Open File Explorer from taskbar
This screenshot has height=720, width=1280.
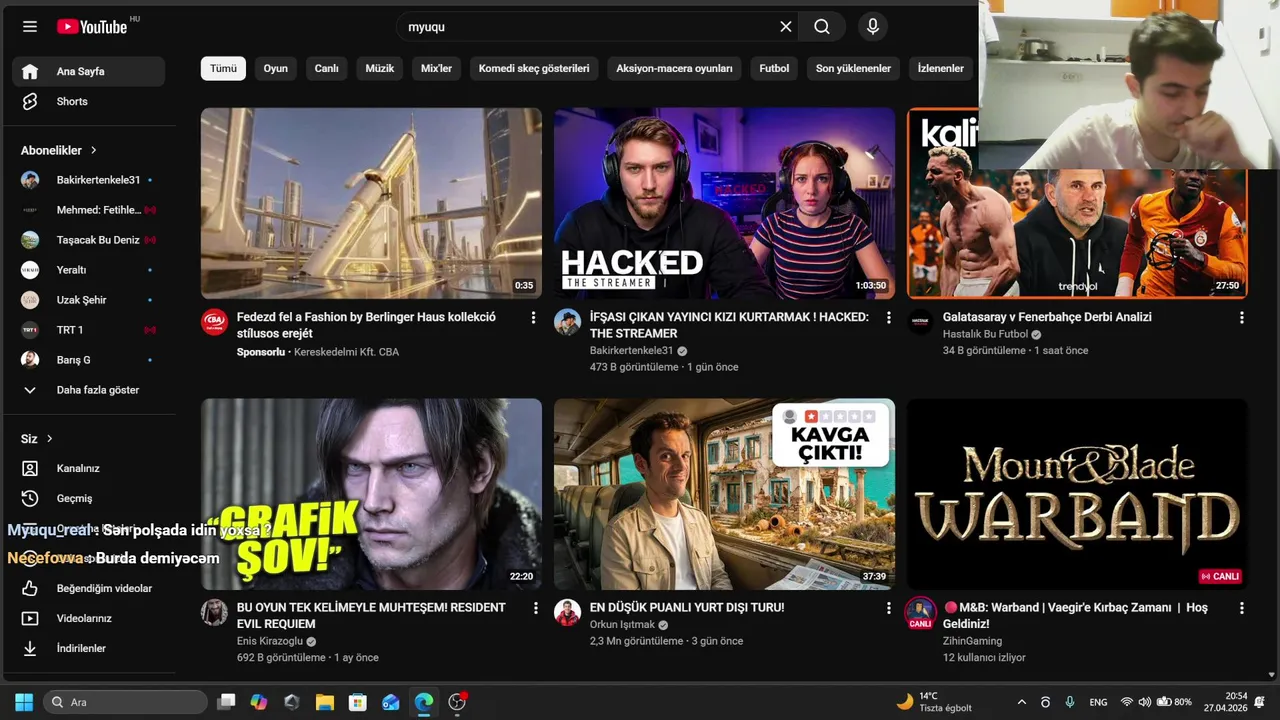[x=325, y=702]
